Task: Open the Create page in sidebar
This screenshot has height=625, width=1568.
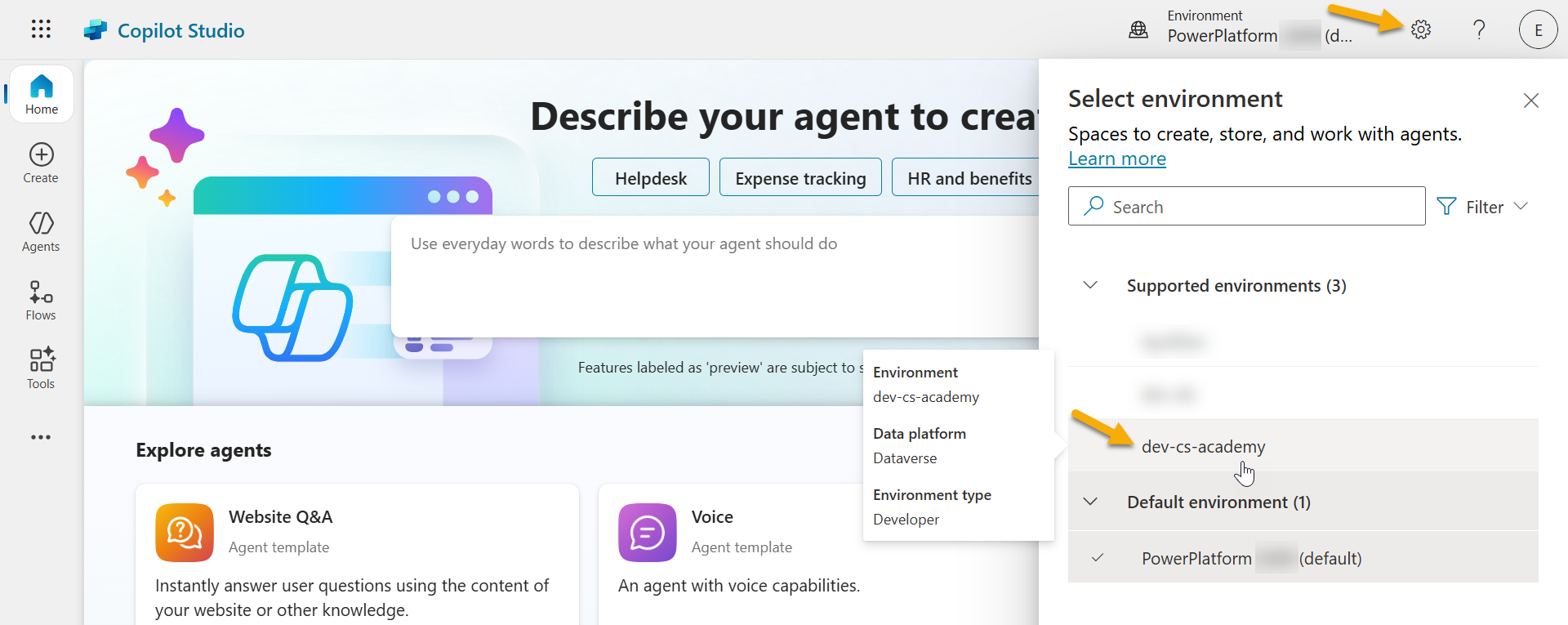Action: point(41,163)
